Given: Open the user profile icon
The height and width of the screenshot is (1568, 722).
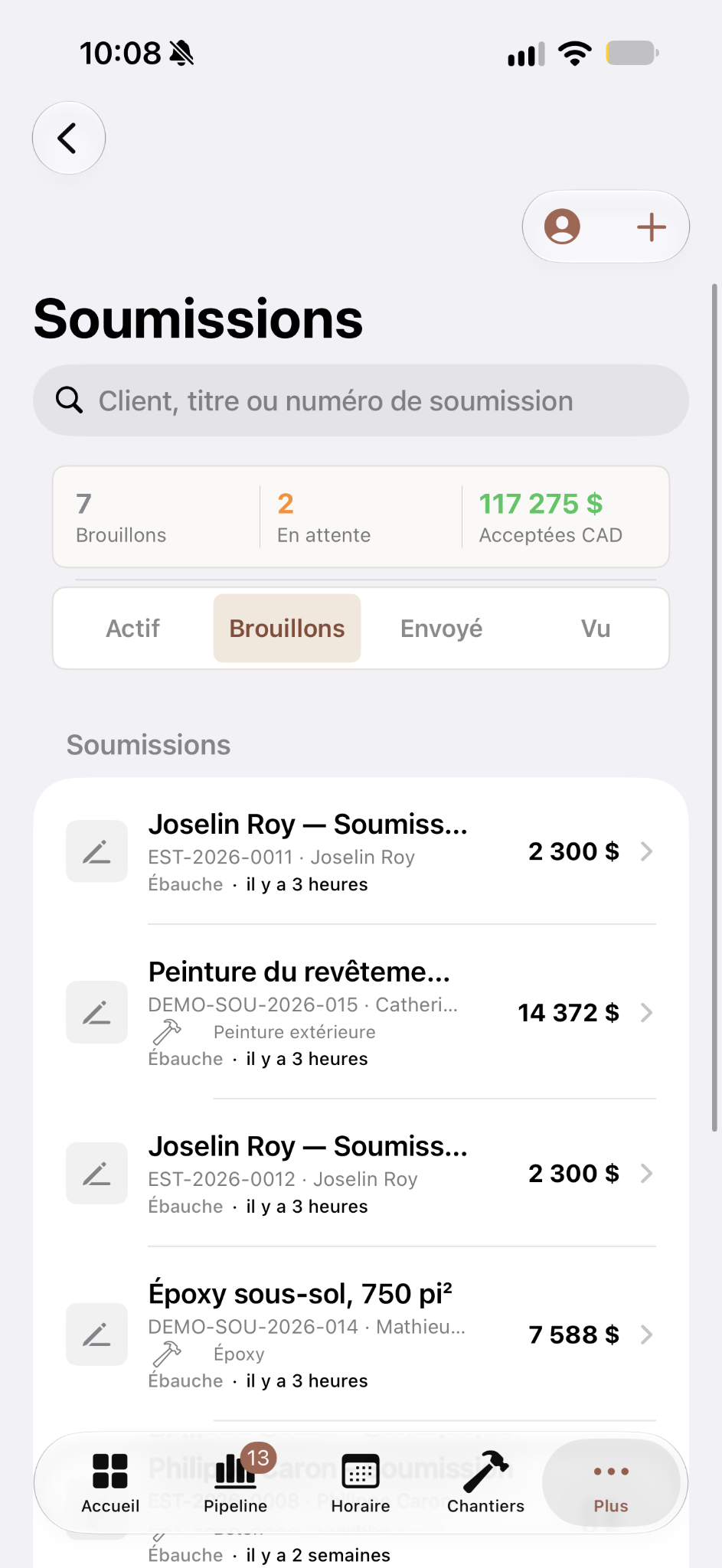Looking at the screenshot, I should (562, 227).
